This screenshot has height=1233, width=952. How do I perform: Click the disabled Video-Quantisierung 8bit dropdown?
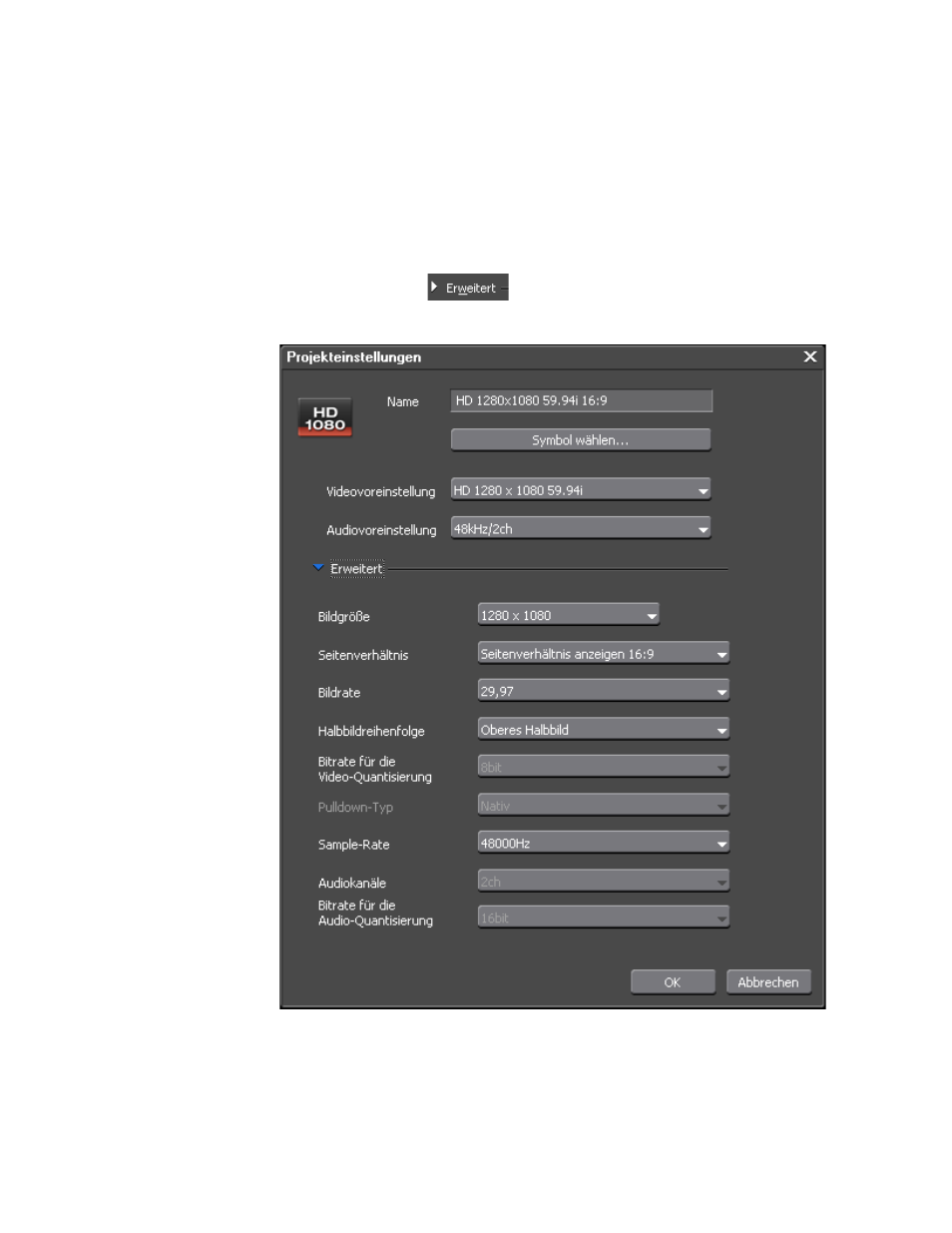click(604, 767)
